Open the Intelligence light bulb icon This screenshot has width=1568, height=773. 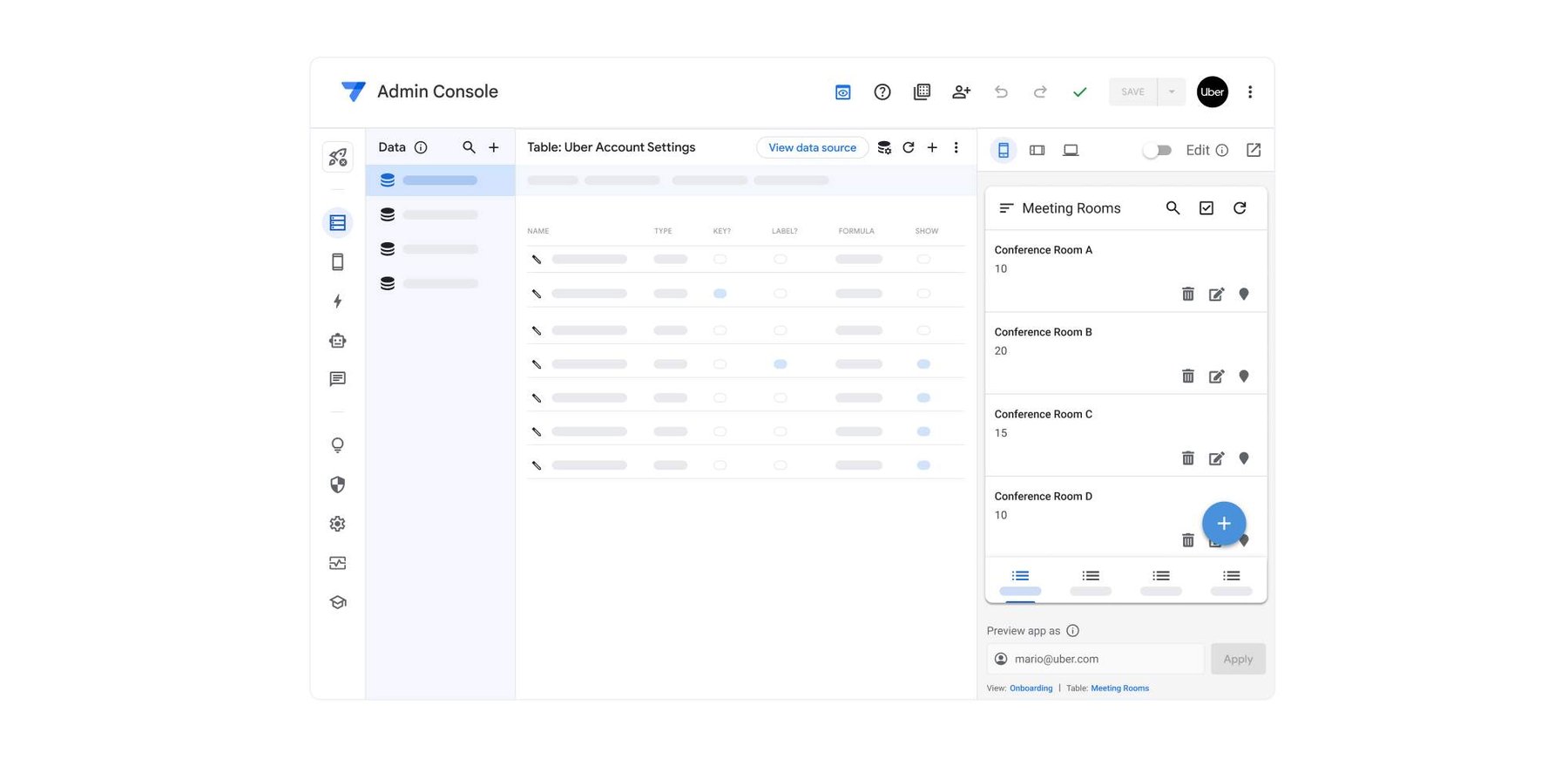337,445
